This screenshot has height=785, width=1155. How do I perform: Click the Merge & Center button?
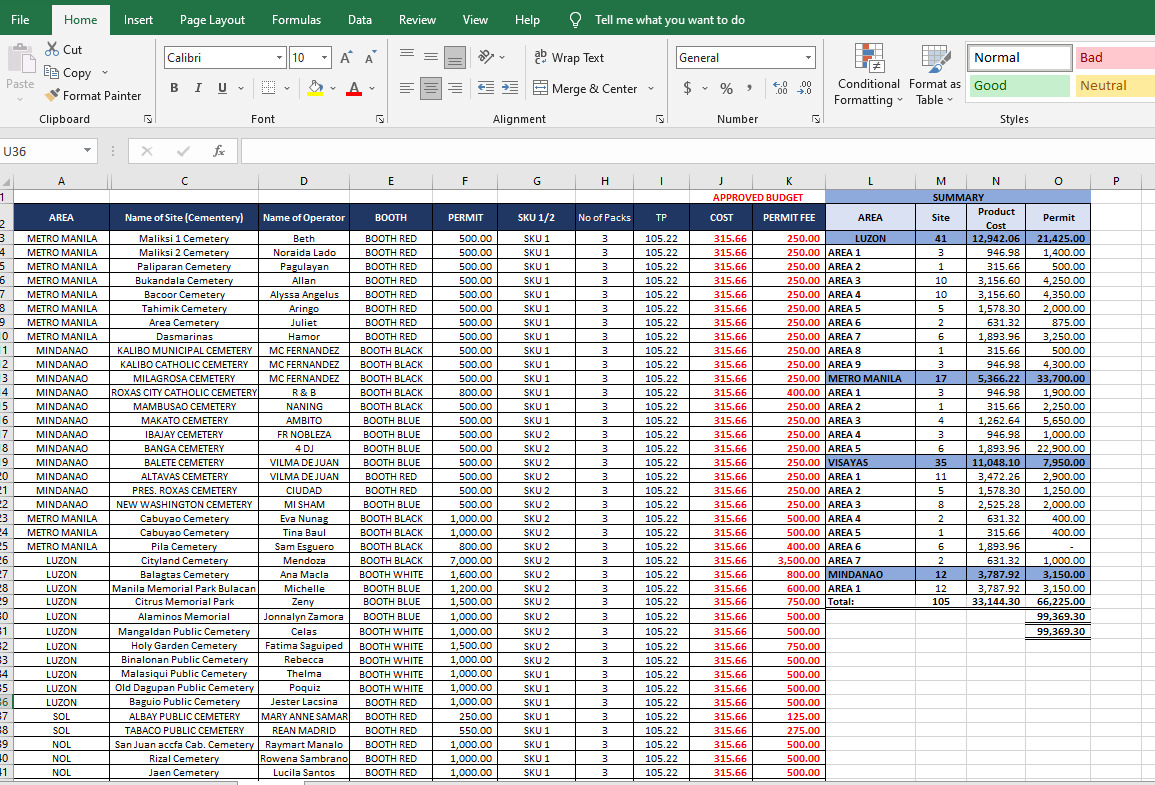585,88
